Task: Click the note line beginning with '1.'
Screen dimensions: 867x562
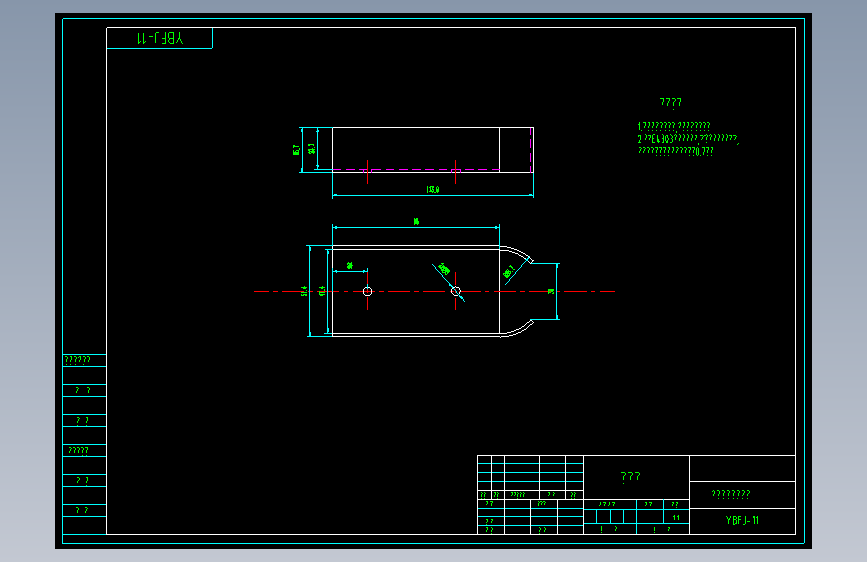Action: (673, 126)
